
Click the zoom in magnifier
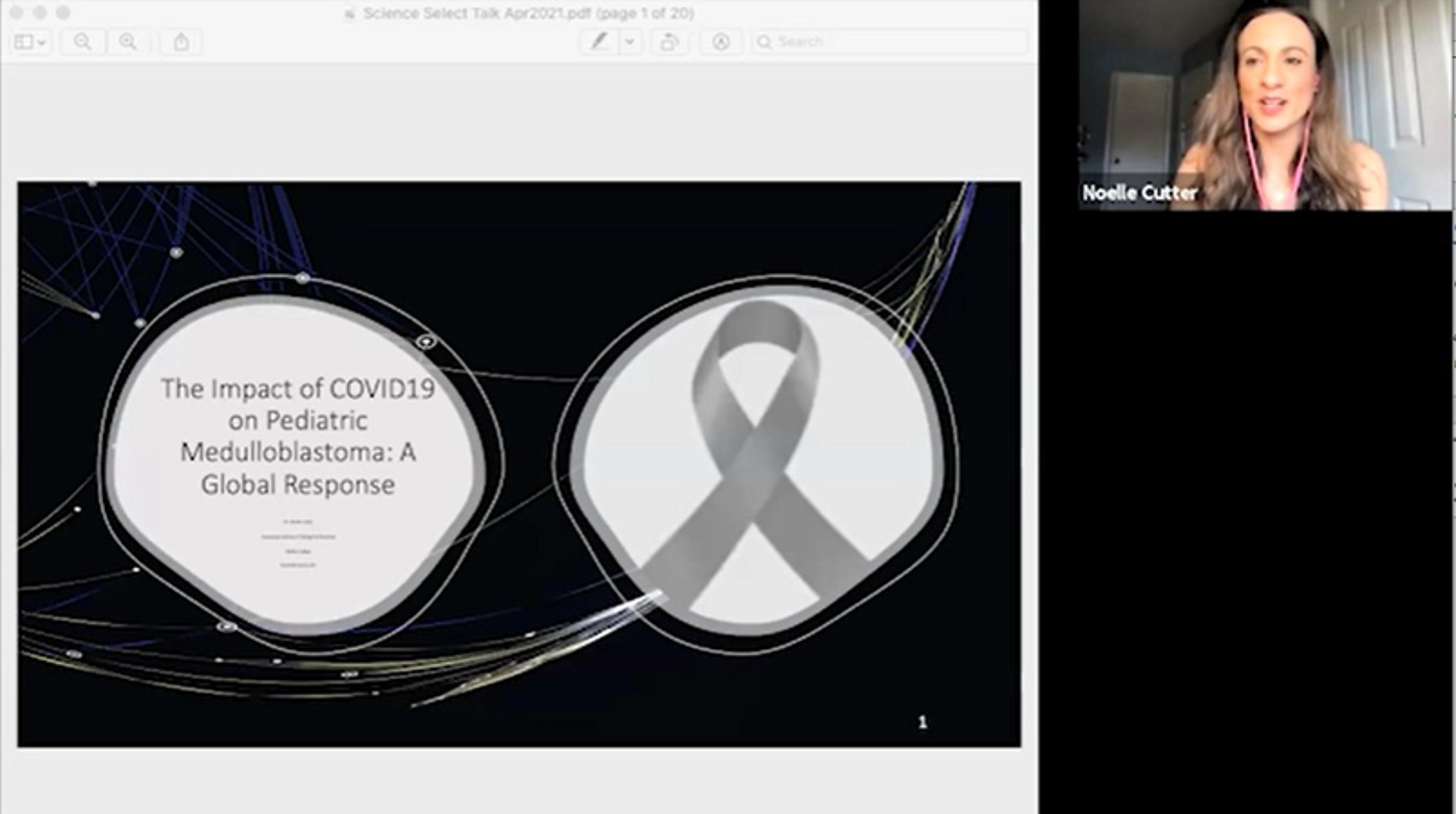pos(128,42)
